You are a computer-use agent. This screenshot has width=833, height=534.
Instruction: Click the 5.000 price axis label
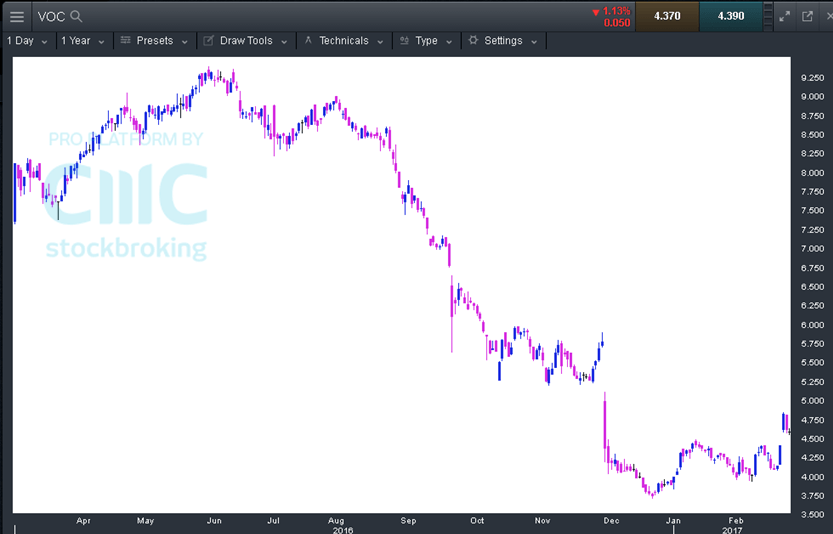tap(813, 401)
